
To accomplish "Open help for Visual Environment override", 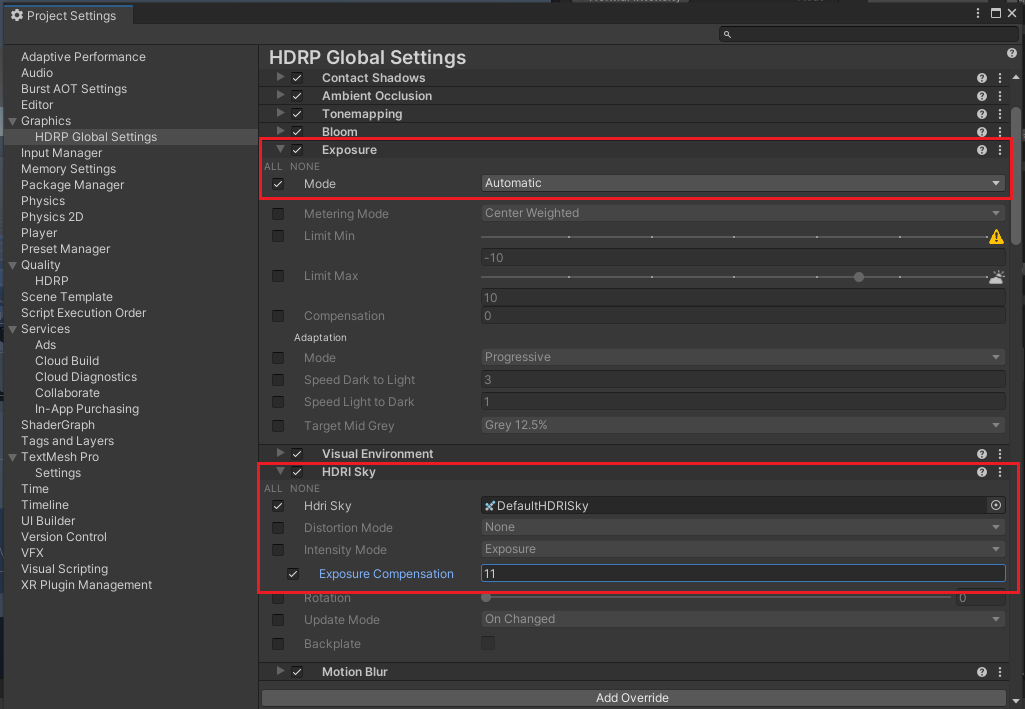I will (981, 454).
